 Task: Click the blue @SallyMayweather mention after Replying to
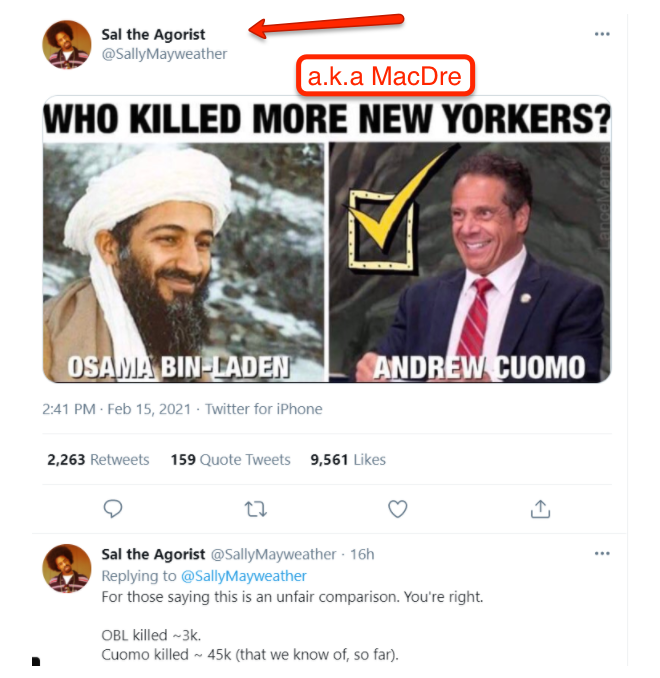[243, 575]
